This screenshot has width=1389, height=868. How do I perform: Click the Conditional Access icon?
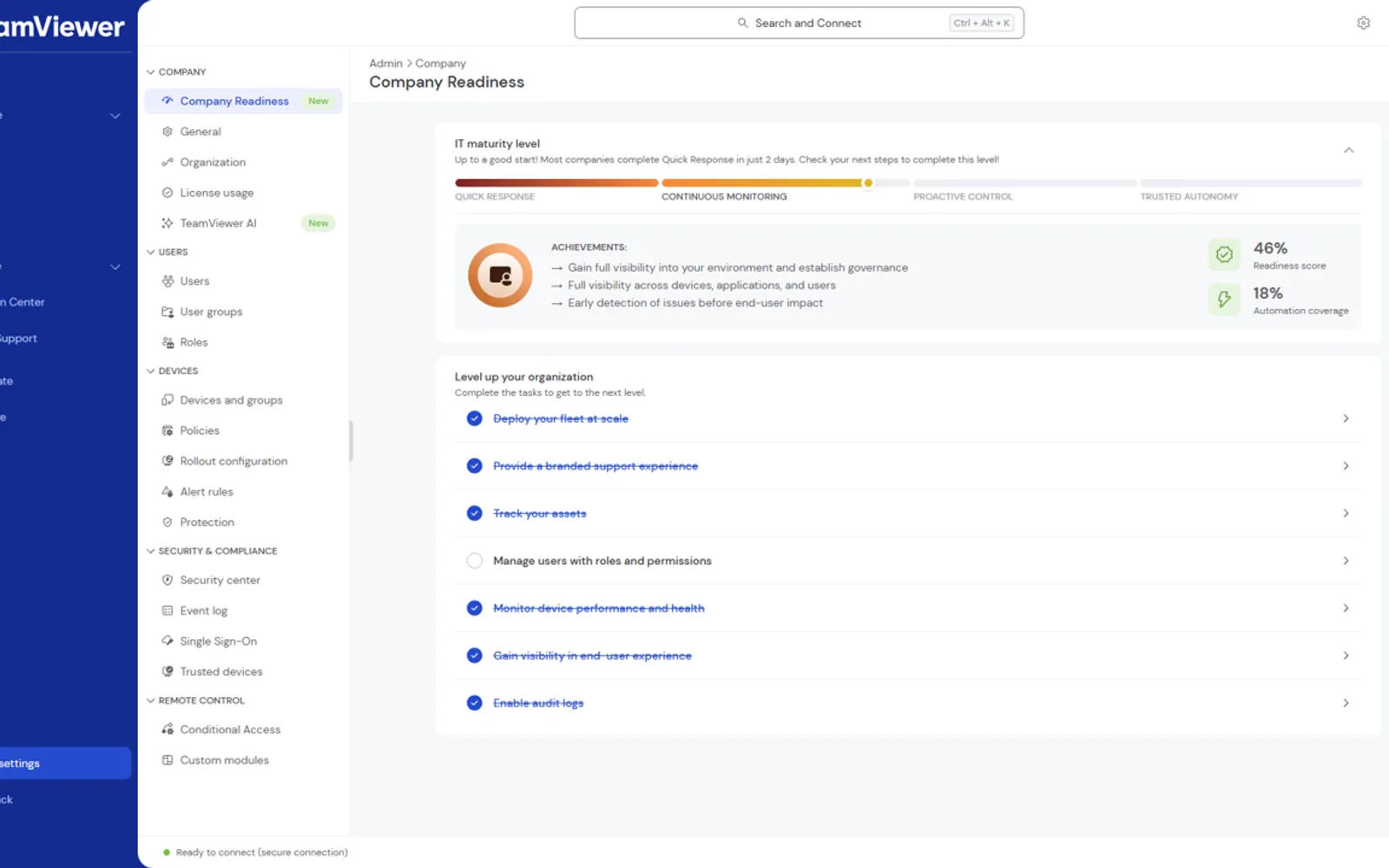coord(168,730)
